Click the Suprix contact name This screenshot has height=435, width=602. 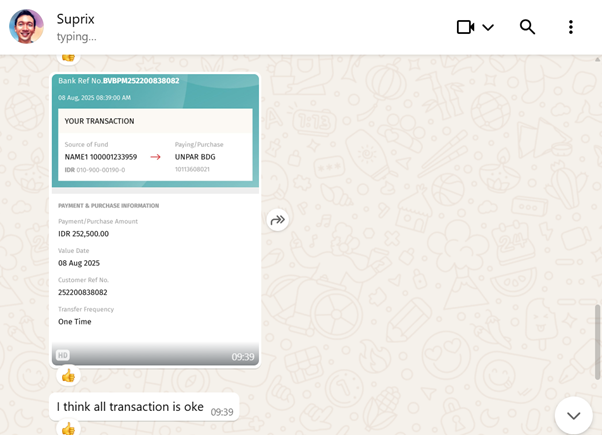[76, 19]
